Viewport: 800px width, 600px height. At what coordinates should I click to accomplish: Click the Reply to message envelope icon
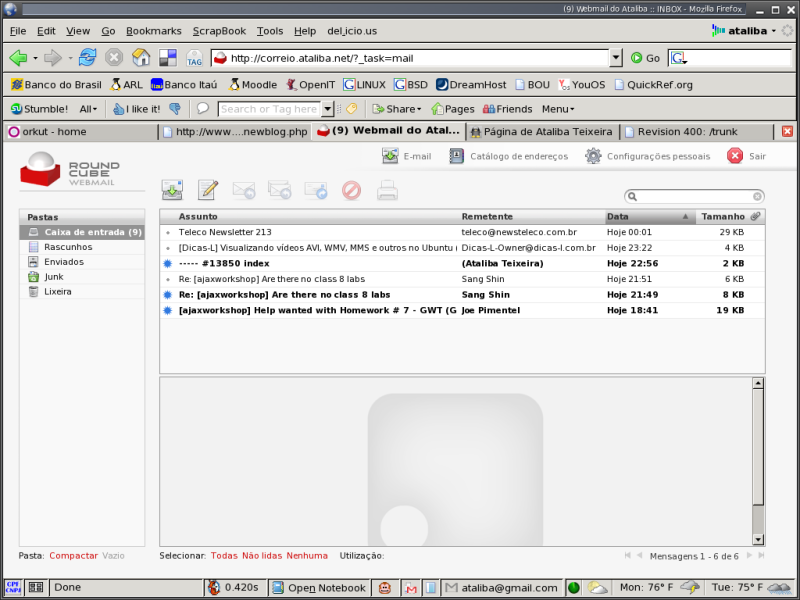(244, 190)
